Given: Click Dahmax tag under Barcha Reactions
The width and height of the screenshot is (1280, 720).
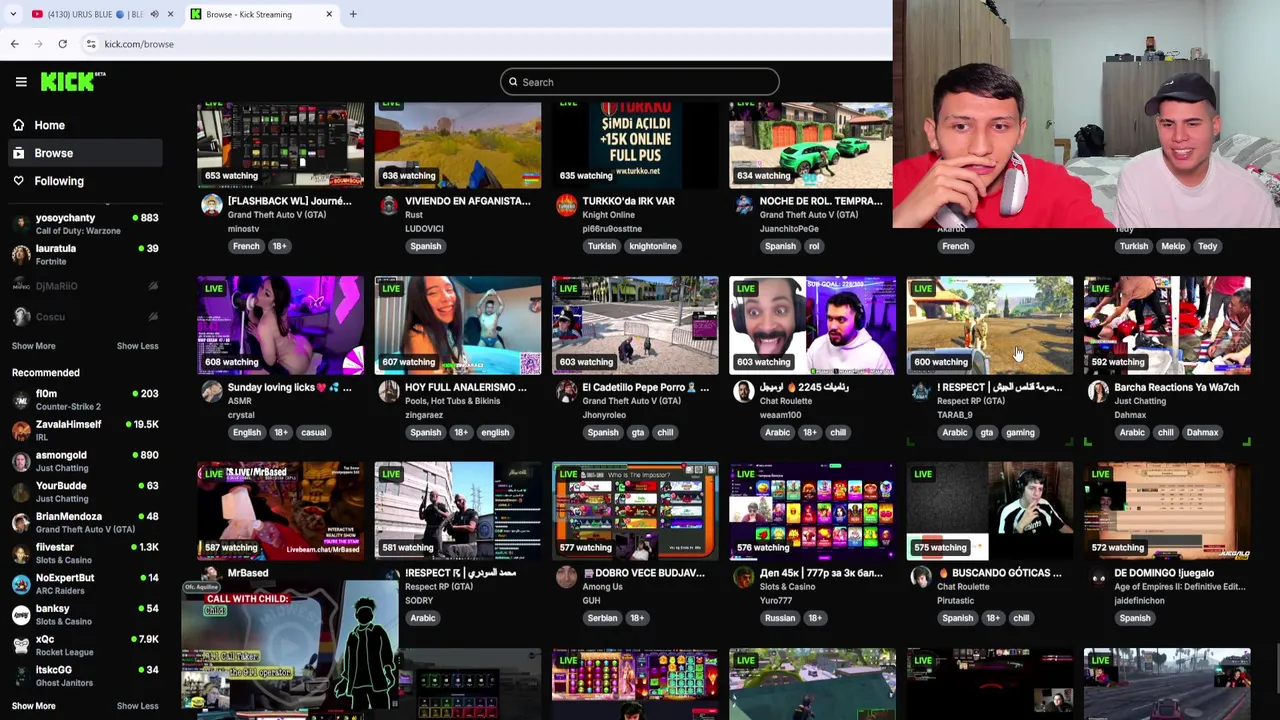Looking at the screenshot, I should click(1202, 432).
